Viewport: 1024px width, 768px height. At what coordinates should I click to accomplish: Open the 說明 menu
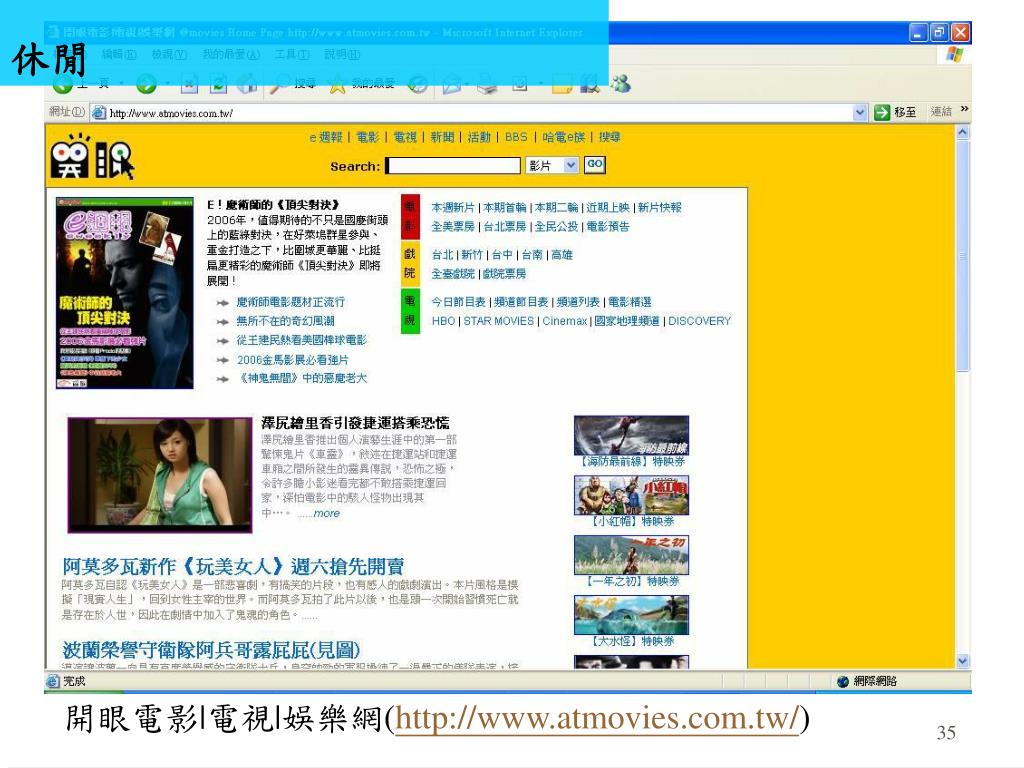(342, 54)
